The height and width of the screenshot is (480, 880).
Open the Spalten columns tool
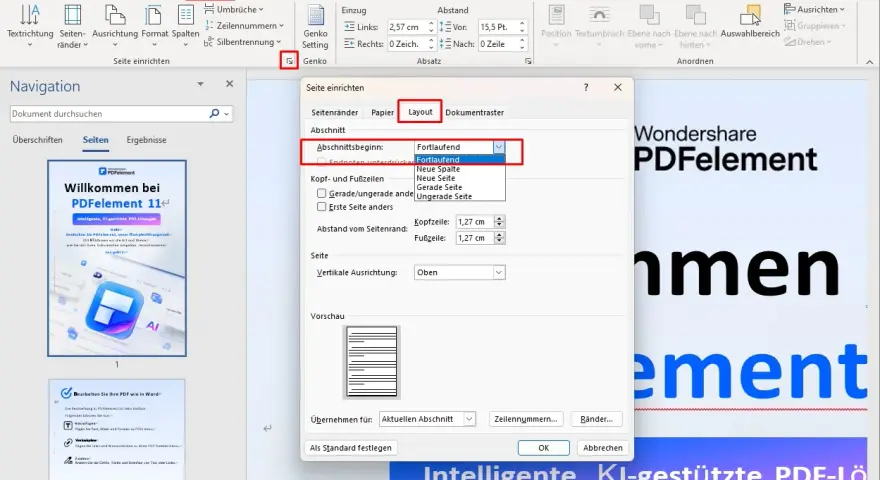point(185,25)
